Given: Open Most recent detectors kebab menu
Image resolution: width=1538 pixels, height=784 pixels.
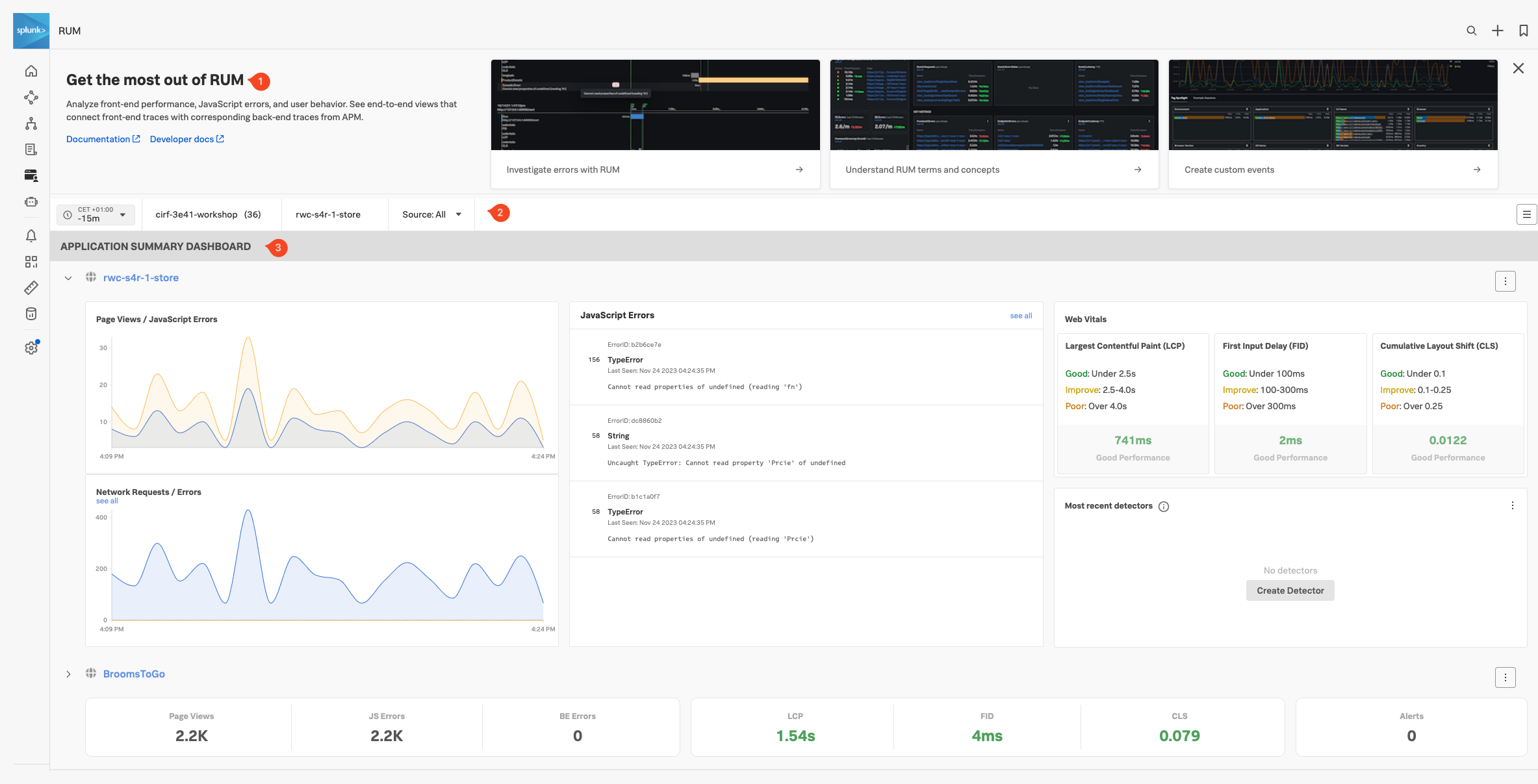Looking at the screenshot, I should click(1513, 505).
